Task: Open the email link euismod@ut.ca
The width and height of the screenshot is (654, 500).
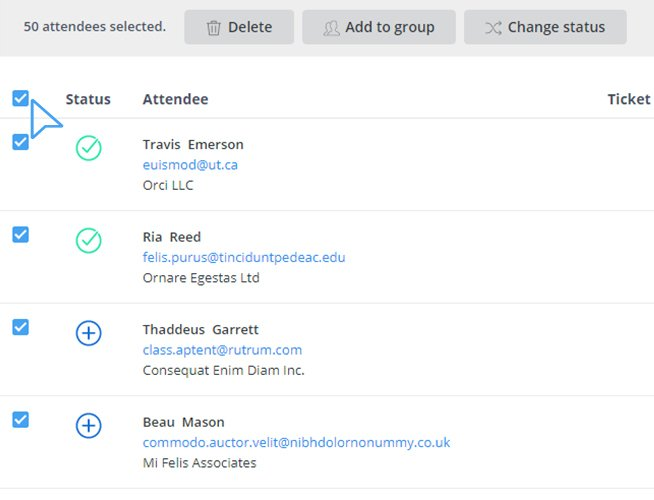Action: pos(190,165)
